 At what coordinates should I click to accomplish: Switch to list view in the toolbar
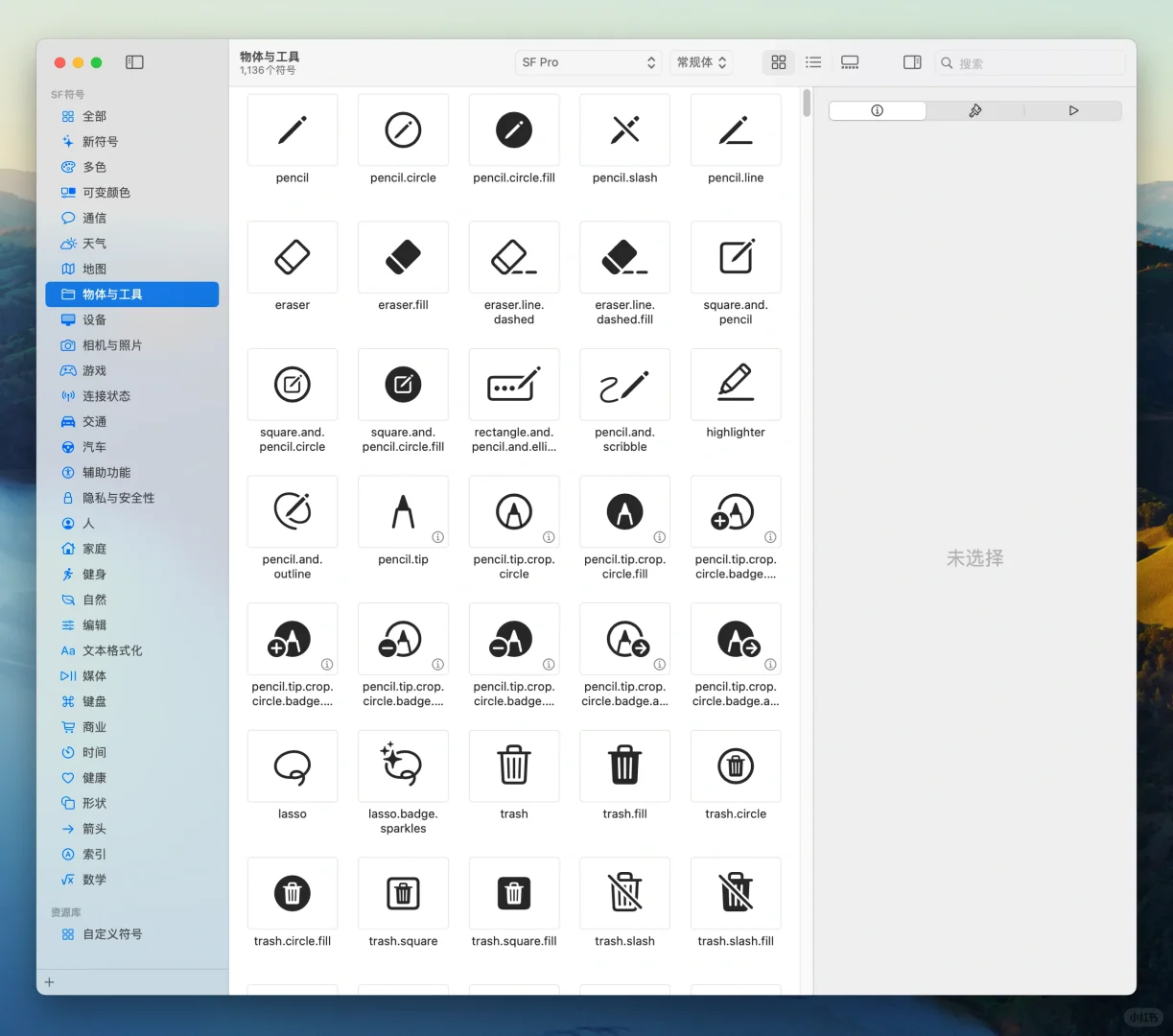pyautogui.click(x=812, y=61)
